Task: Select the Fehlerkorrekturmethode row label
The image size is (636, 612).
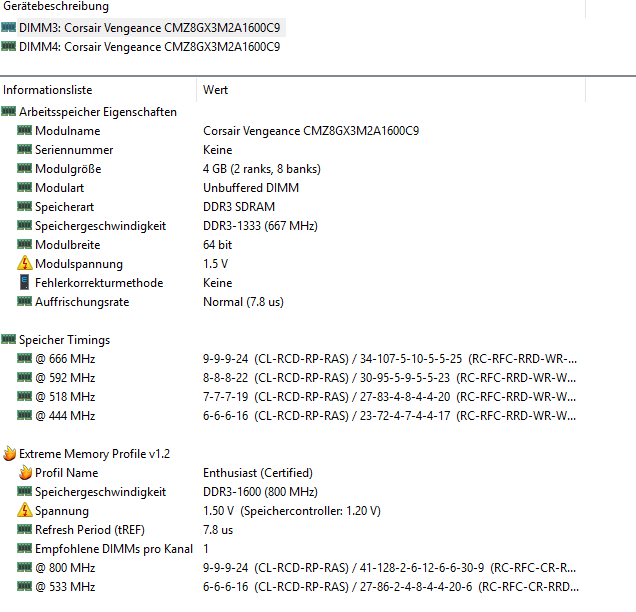Action: pyautogui.click(x=99, y=283)
